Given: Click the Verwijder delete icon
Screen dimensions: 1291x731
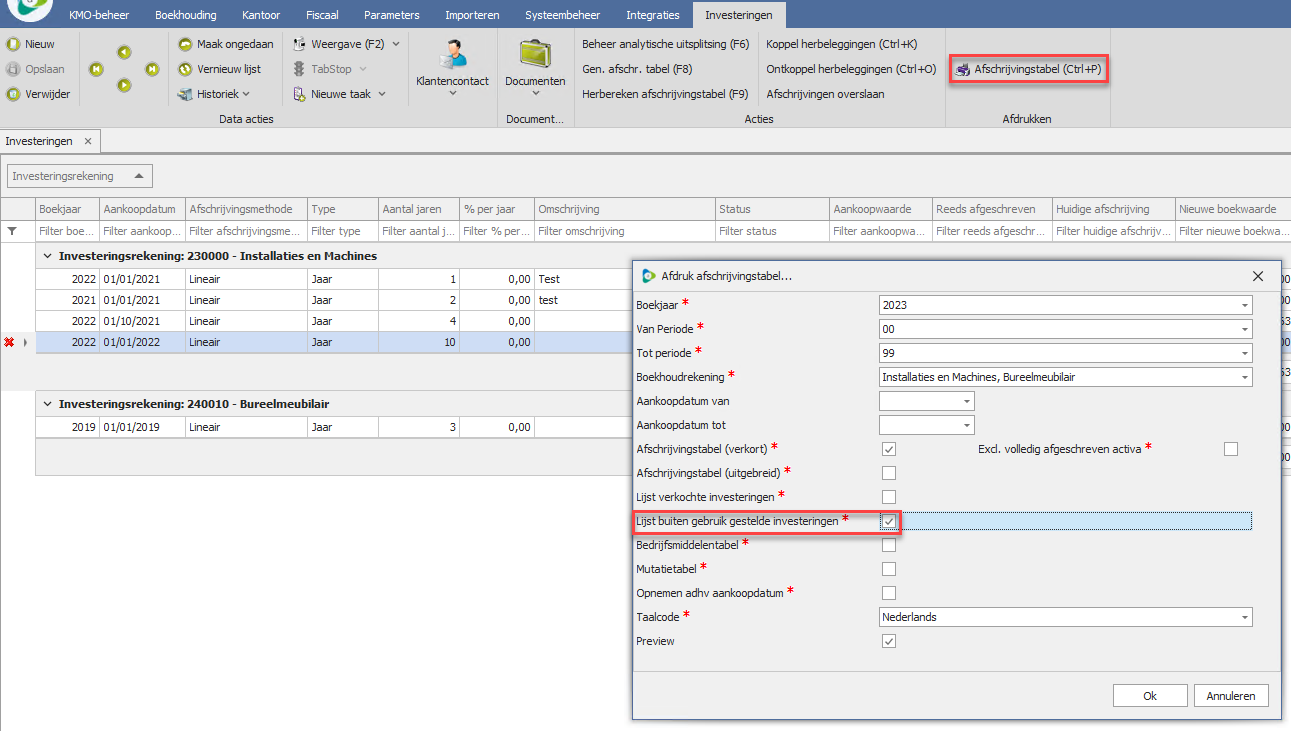Looking at the screenshot, I should (14, 94).
